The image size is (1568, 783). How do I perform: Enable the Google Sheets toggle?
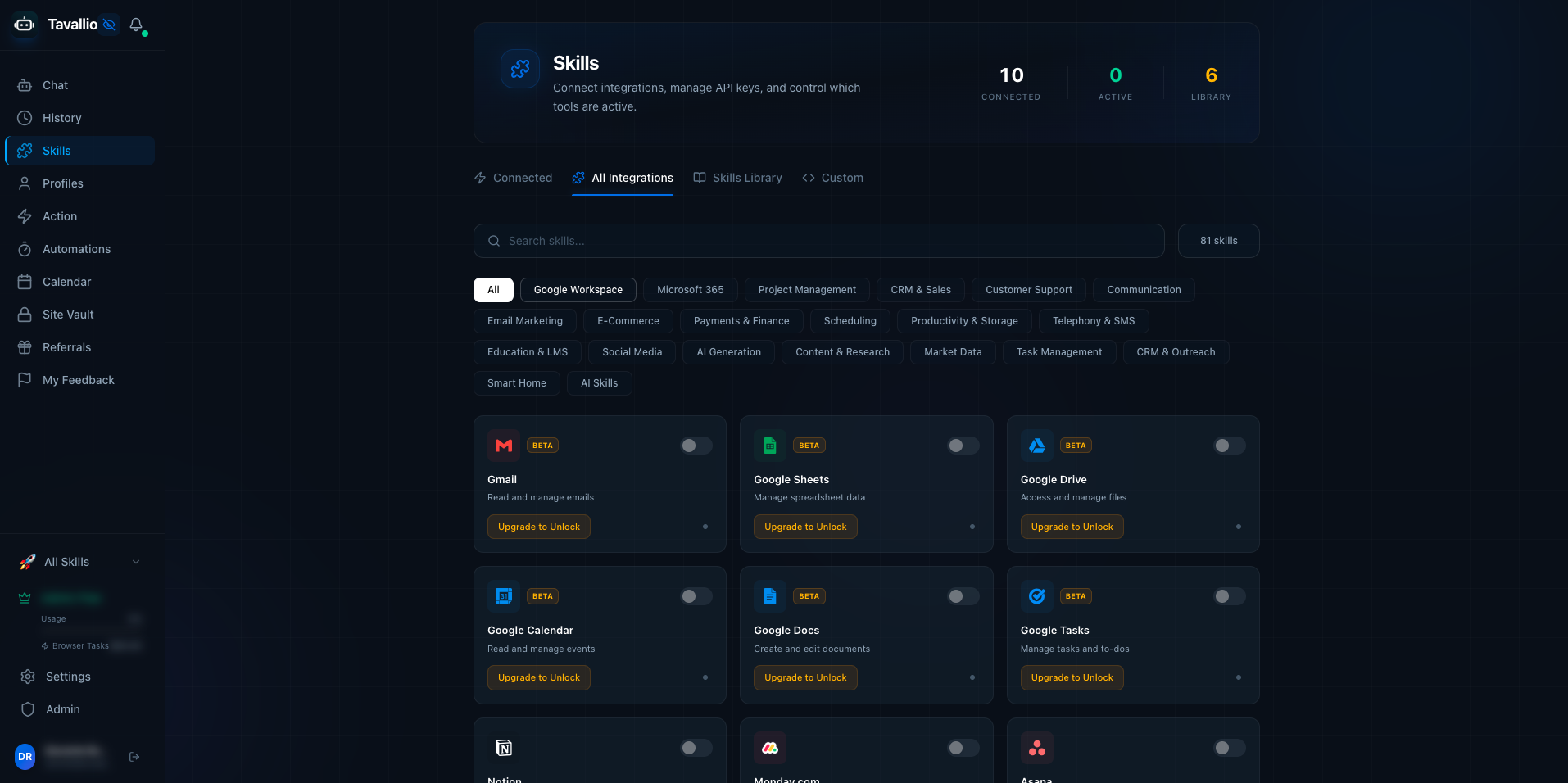[963, 446]
